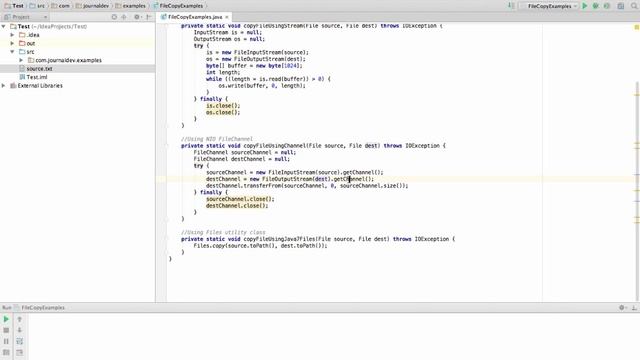Click highlighted os.close() statement

(223, 112)
